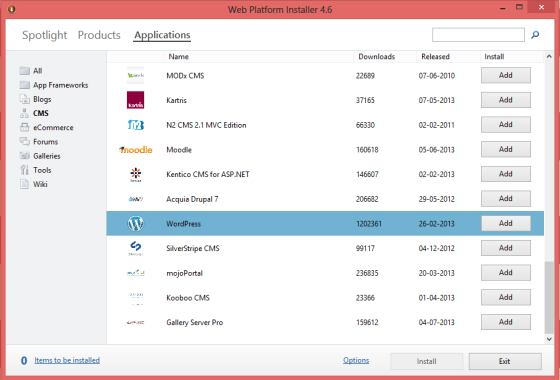The height and width of the screenshot is (380, 560).
Task: Select the Applications tab
Action: point(162,35)
